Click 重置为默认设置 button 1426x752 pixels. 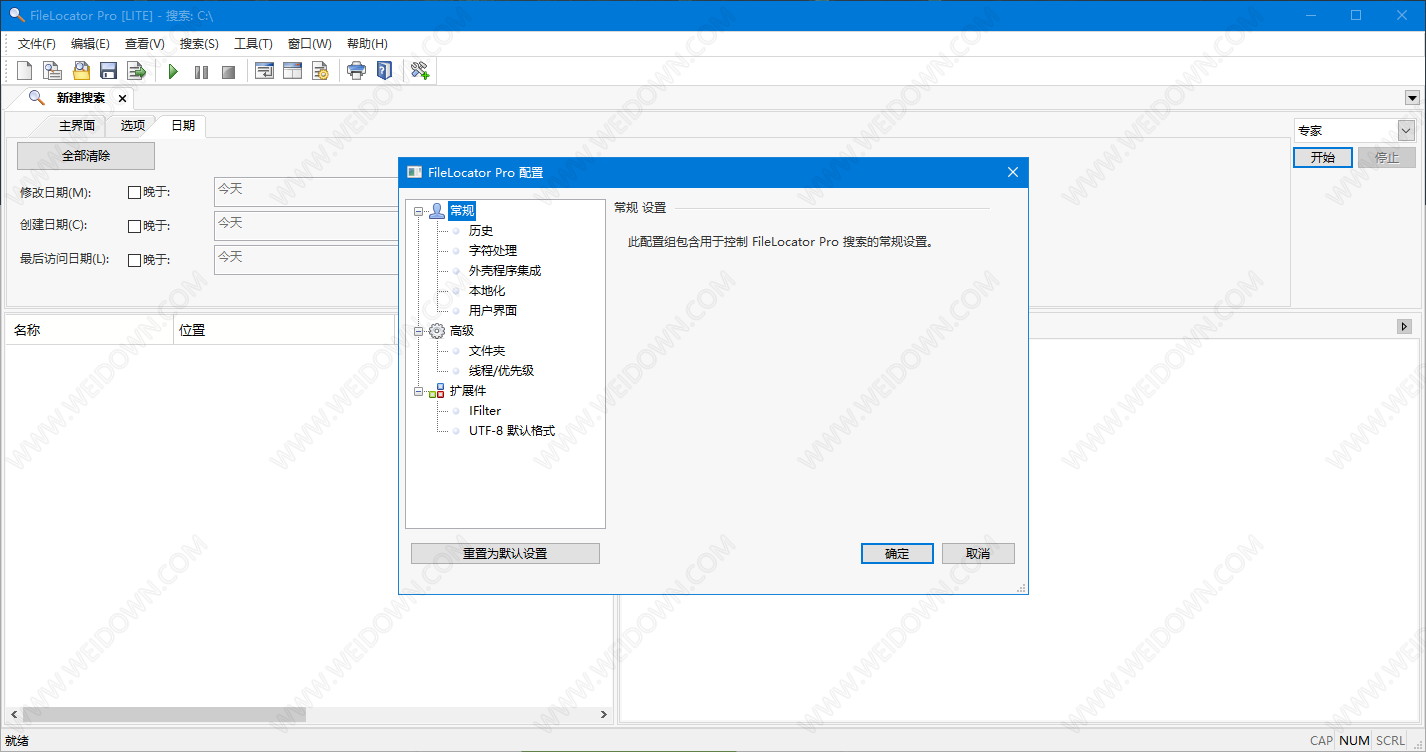click(505, 554)
